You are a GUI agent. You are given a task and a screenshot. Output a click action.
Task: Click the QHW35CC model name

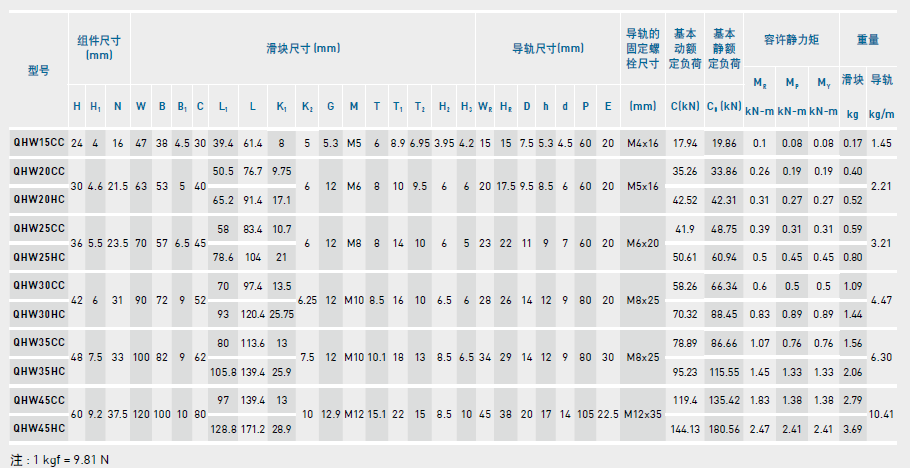(39, 342)
